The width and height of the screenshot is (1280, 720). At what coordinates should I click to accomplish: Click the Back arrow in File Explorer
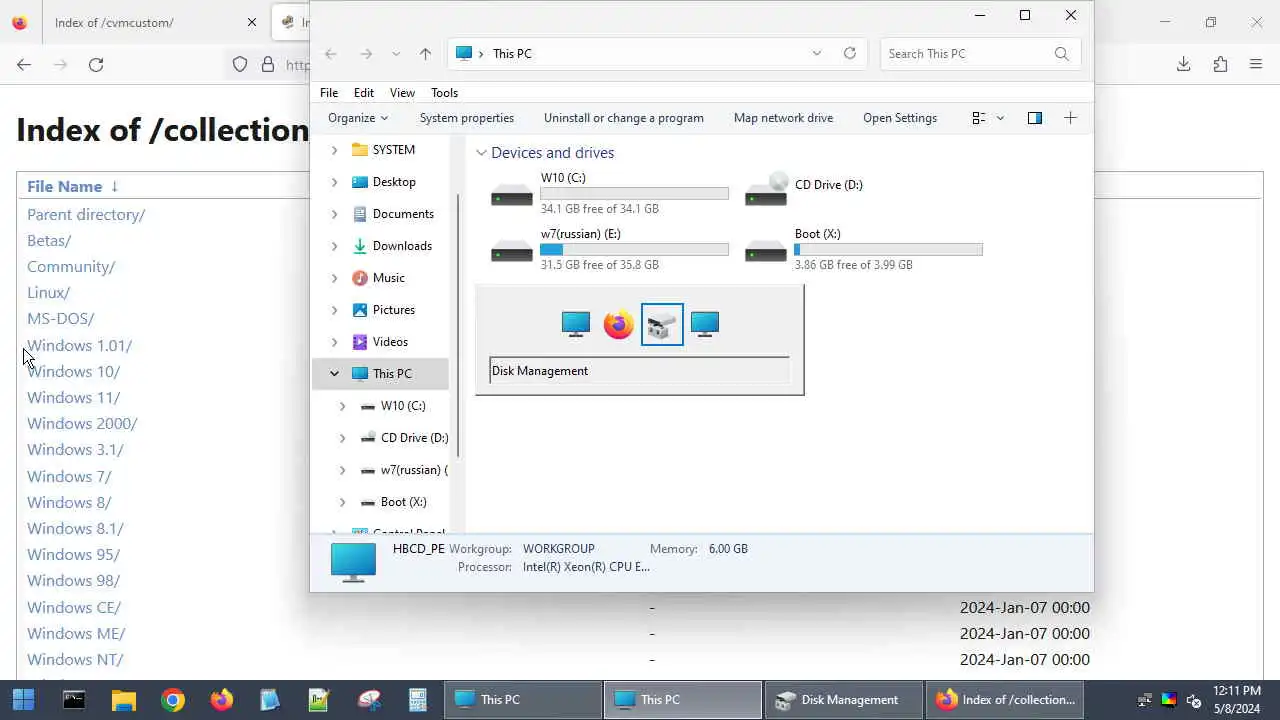tap(331, 54)
